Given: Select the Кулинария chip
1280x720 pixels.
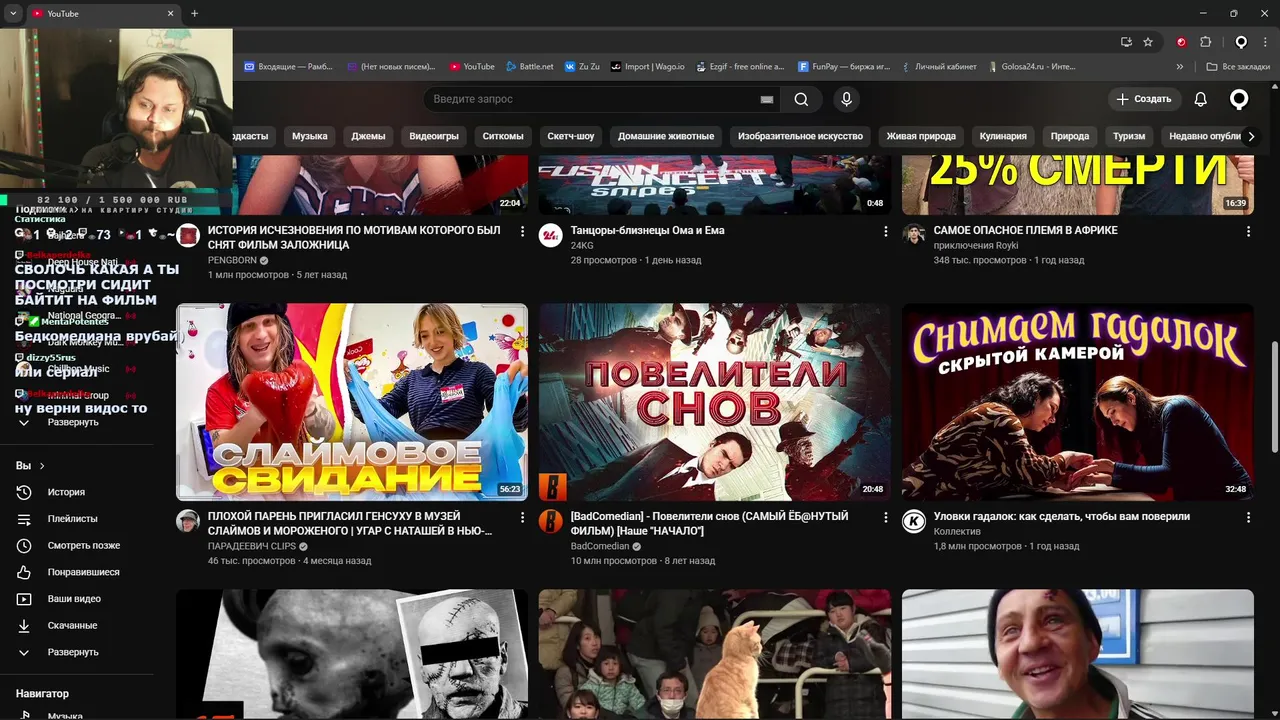Looking at the screenshot, I should tap(1003, 136).
